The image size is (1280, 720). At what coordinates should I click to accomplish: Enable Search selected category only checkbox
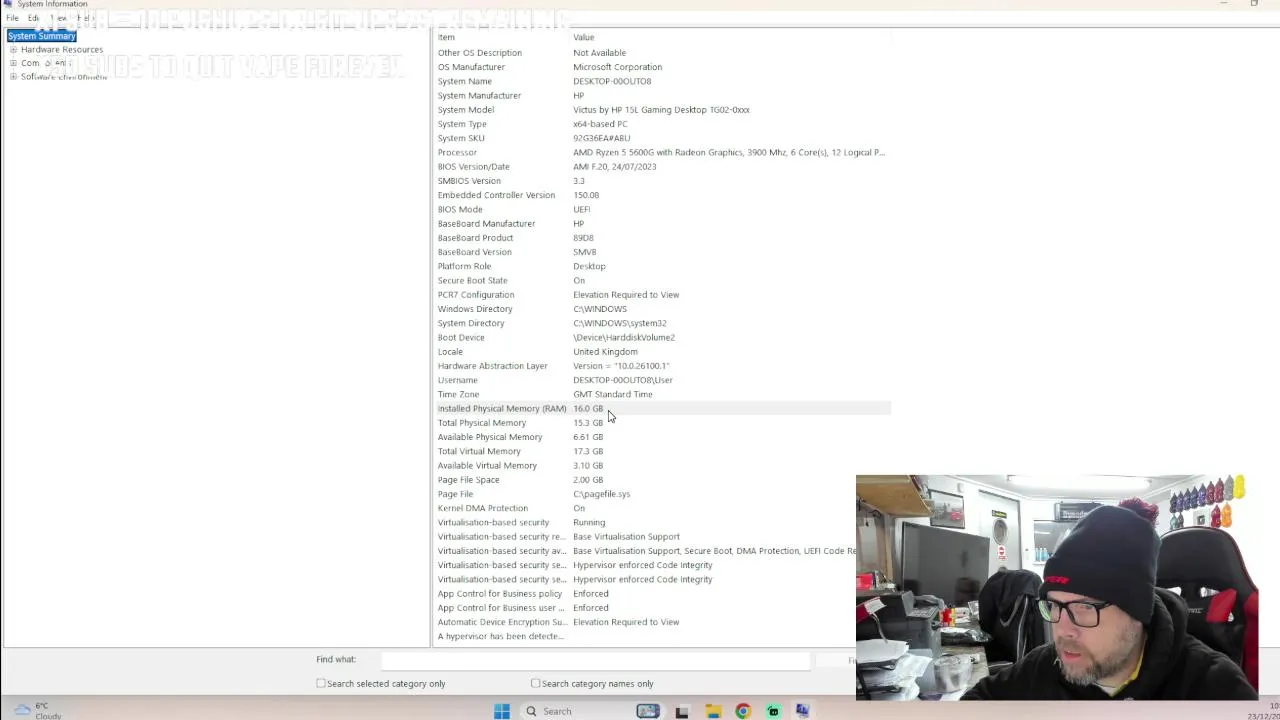tap(321, 684)
